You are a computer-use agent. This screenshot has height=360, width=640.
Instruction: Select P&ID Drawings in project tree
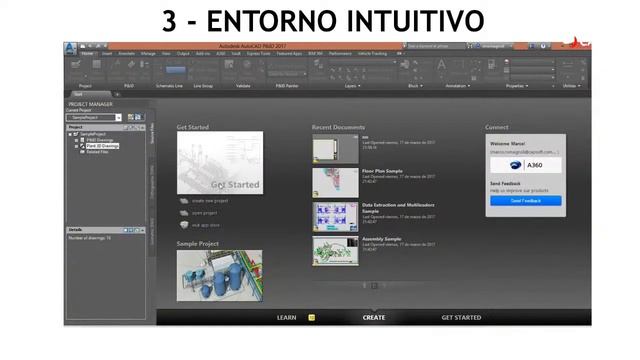[x=100, y=140]
